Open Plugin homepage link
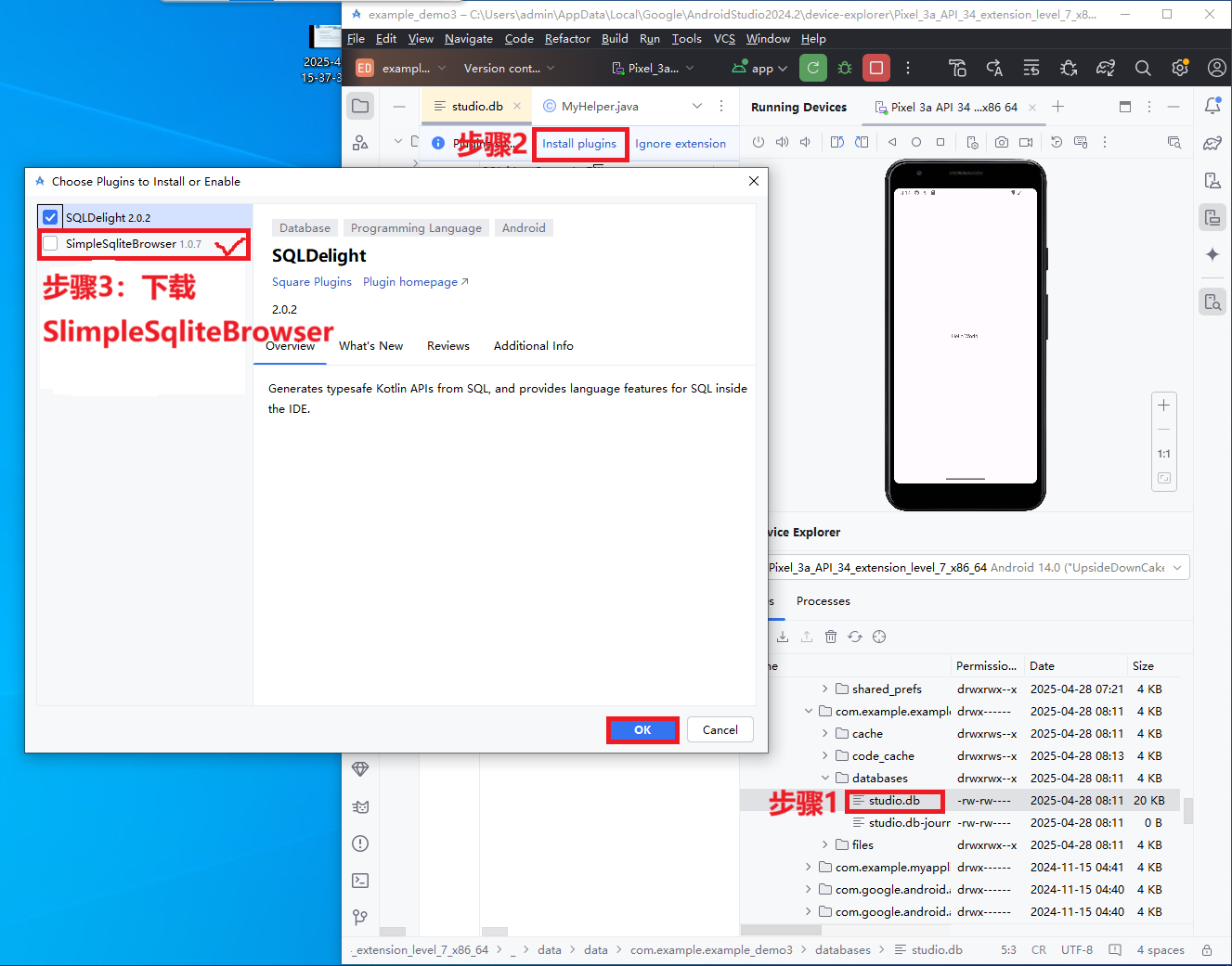The image size is (1232, 966). pyautogui.click(x=416, y=281)
